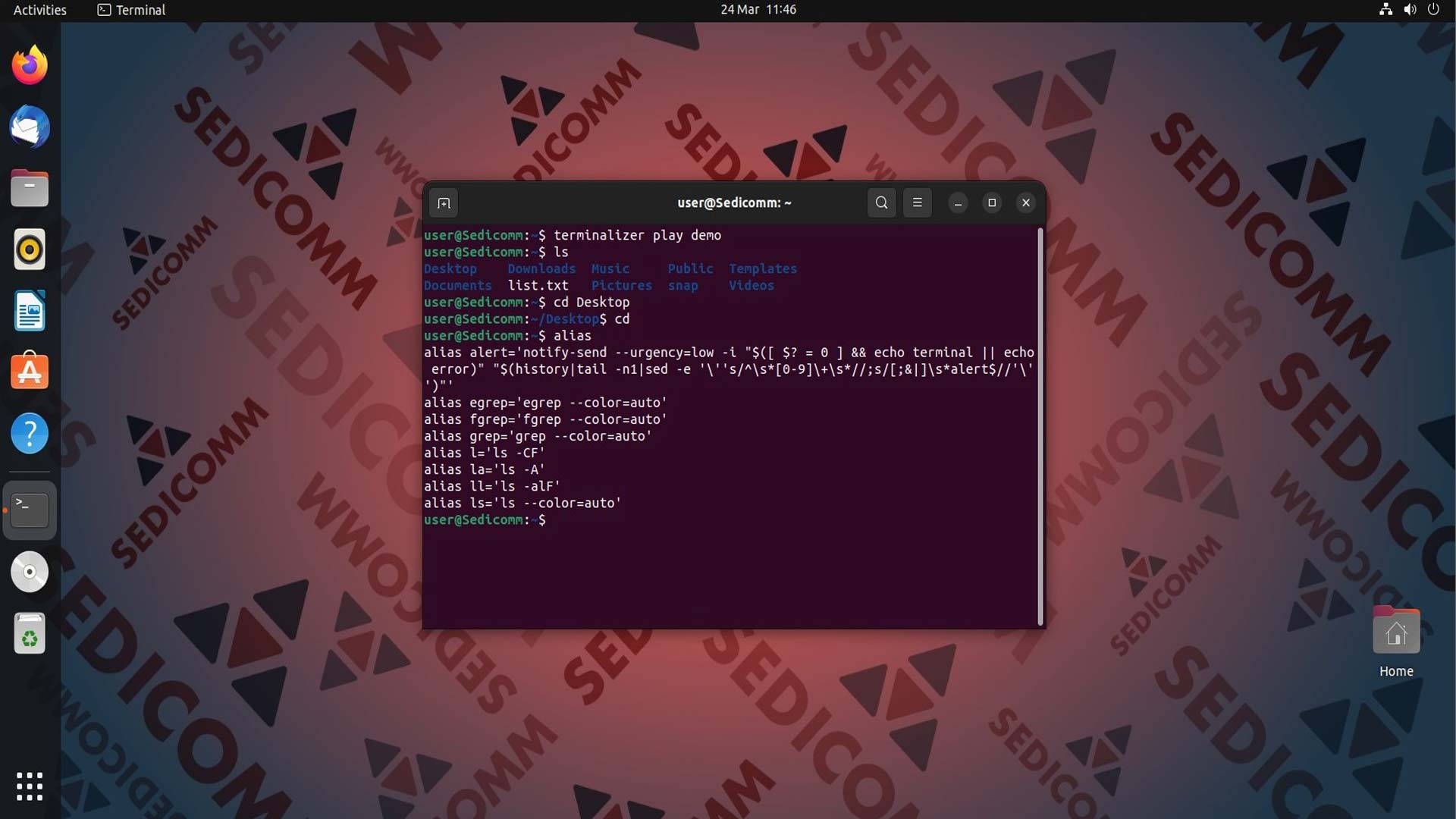
Task: Launch Thunderbird mail from the dock
Action: pos(30,127)
